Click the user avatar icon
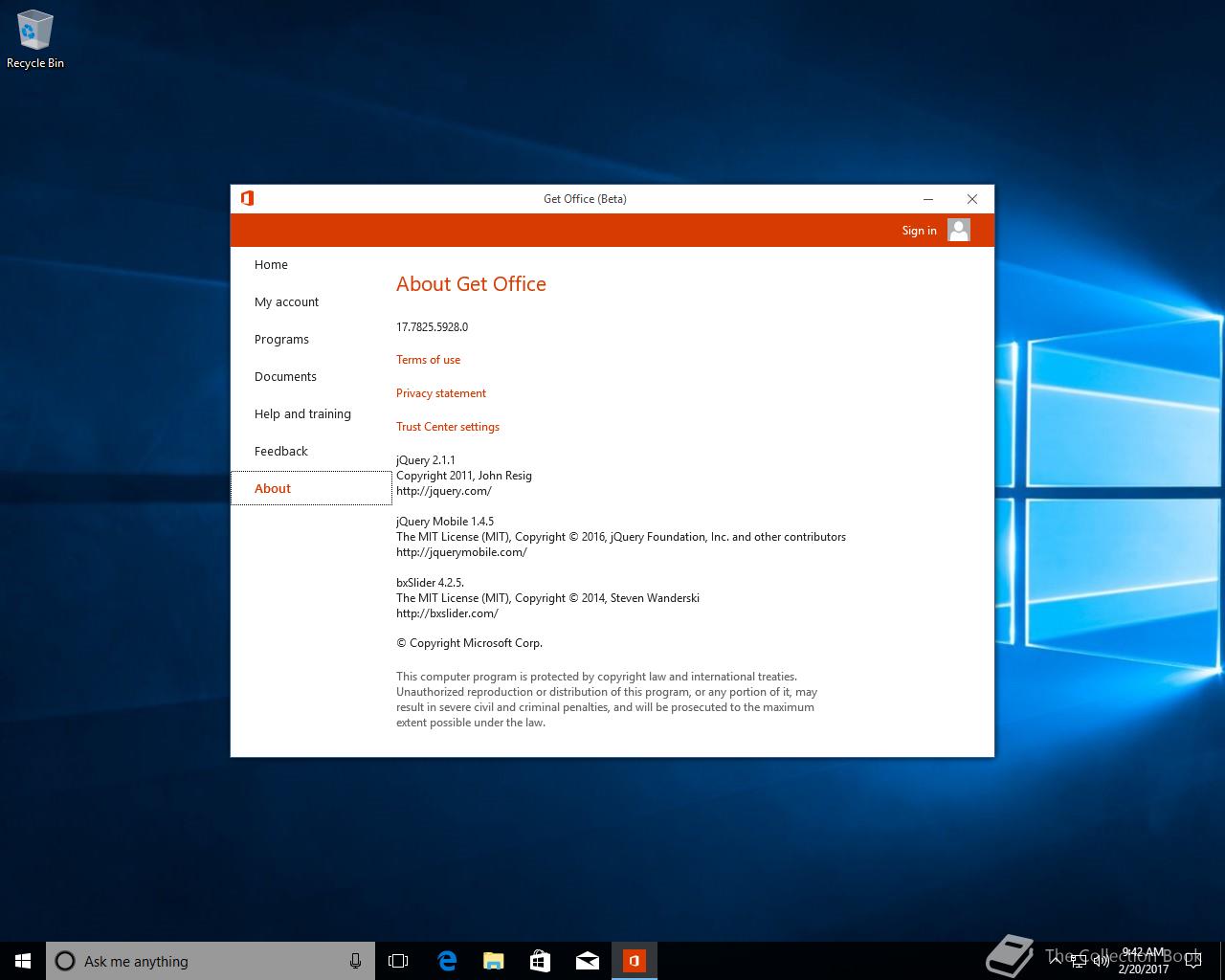 tap(959, 230)
